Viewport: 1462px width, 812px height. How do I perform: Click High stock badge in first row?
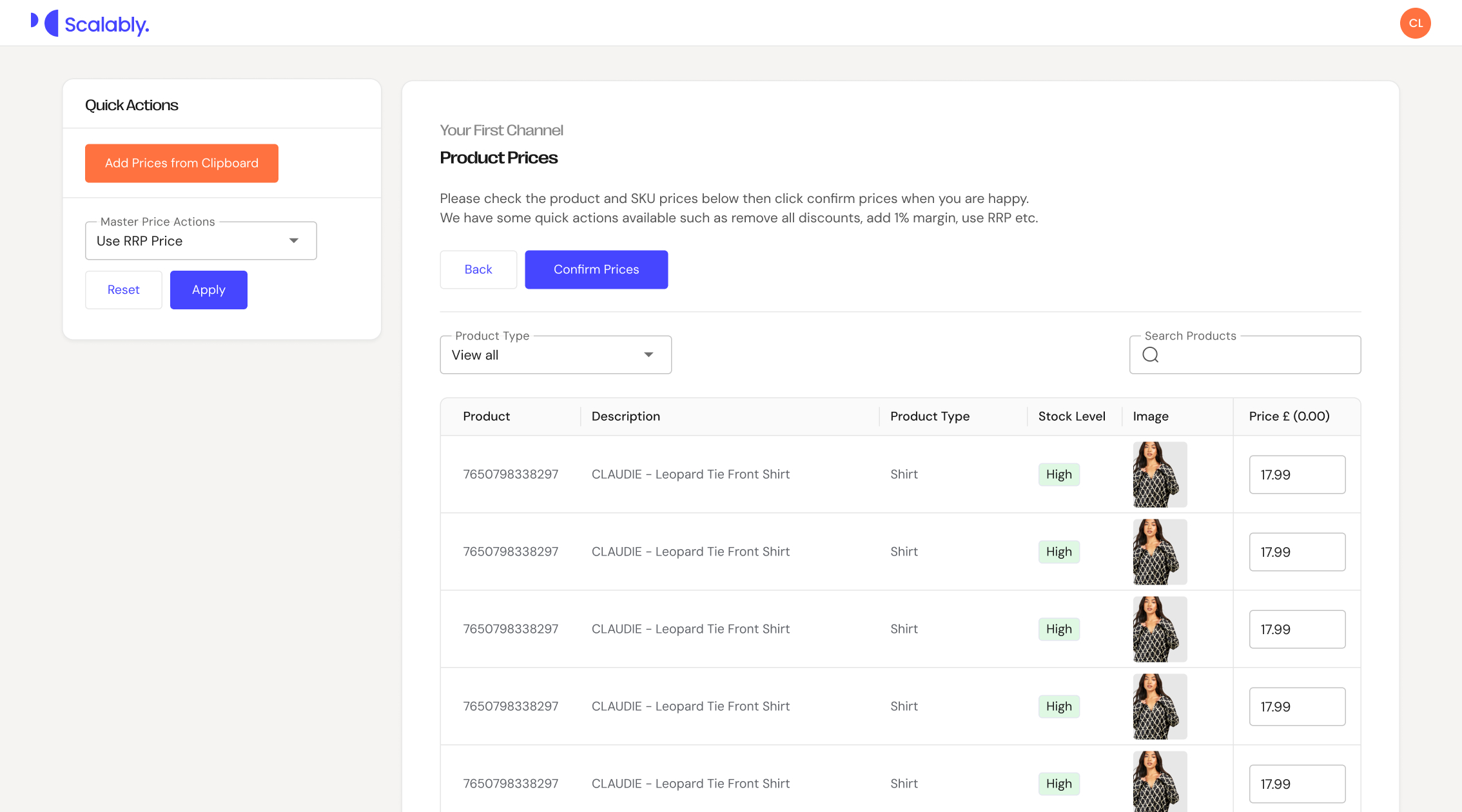tap(1058, 475)
